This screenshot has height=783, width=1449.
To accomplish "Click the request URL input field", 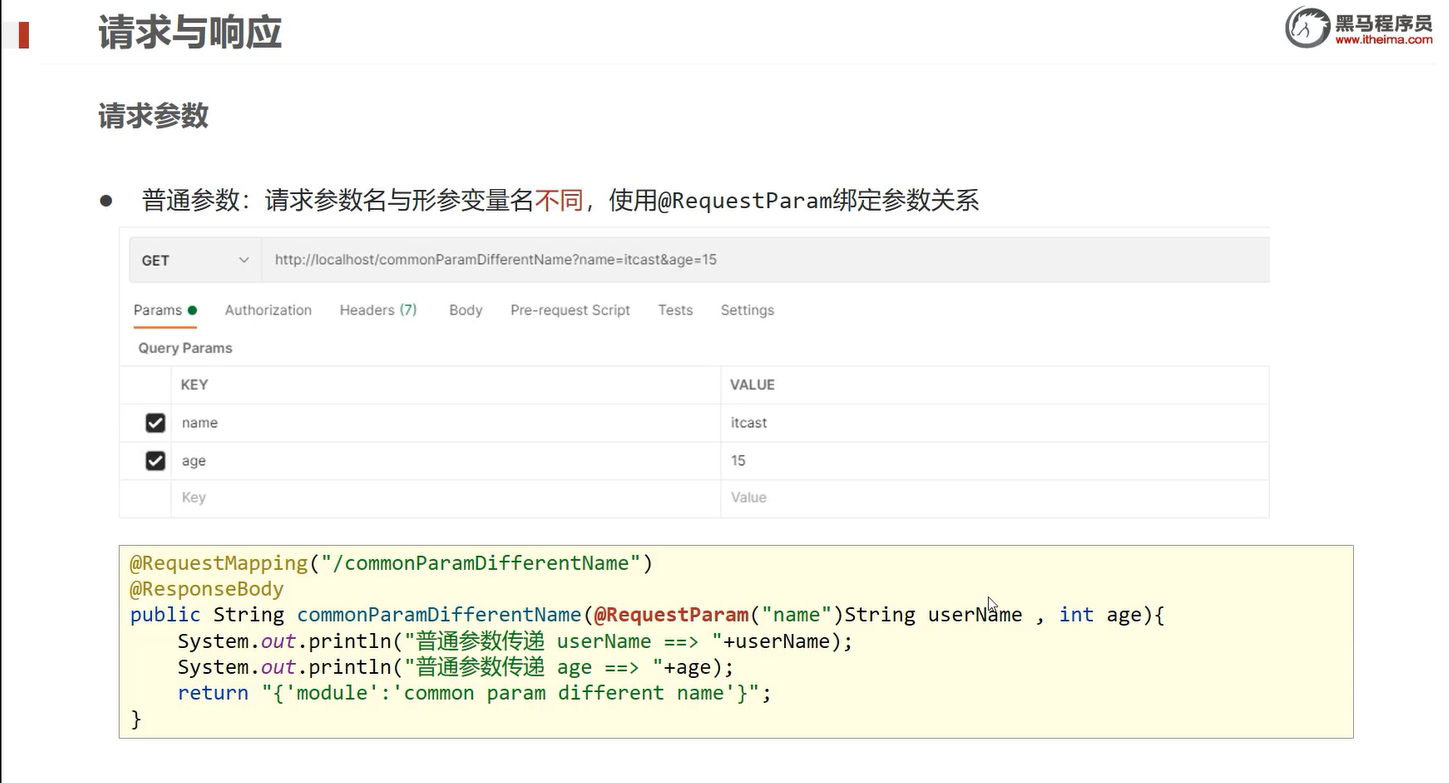I will [x=765, y=260].
